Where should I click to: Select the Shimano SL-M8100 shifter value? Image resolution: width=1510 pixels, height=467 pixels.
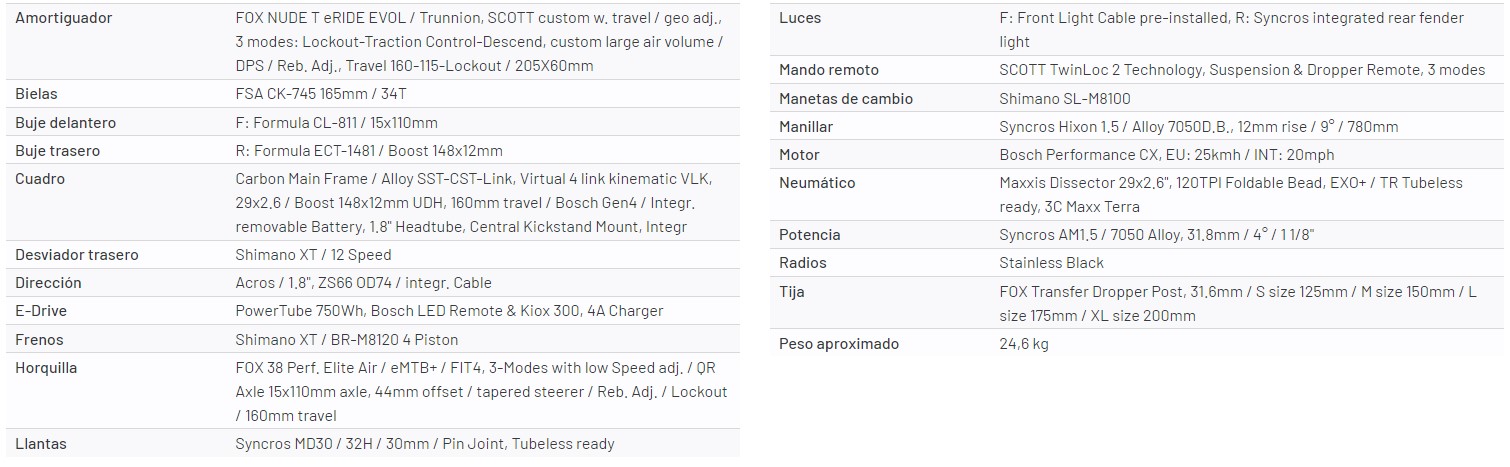click(x=1065, y=99)
